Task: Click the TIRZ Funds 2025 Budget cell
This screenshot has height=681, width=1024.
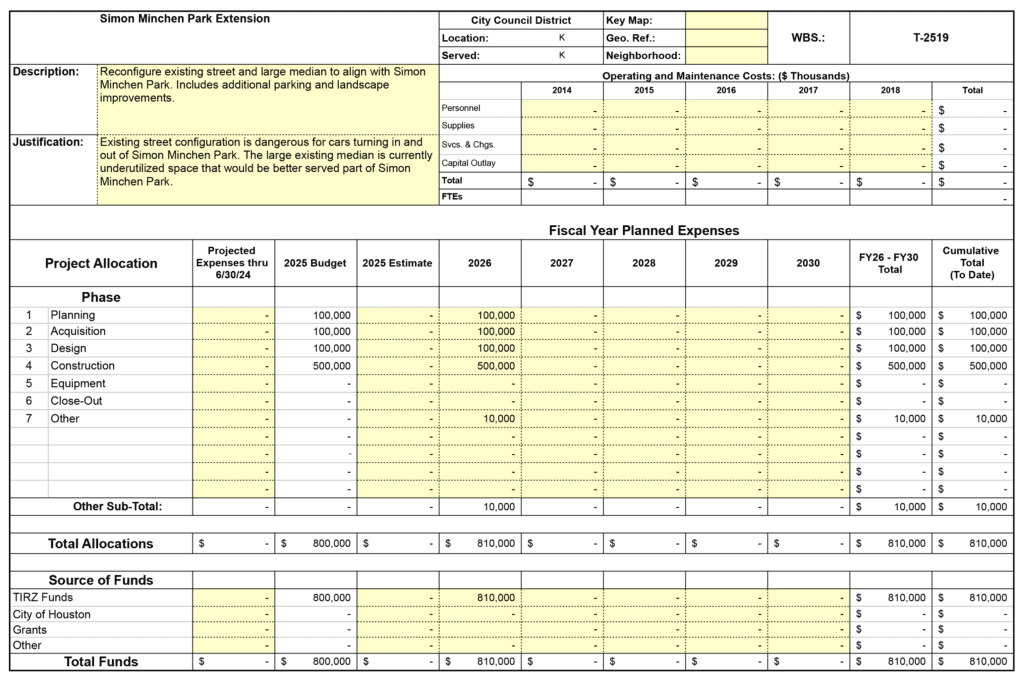Action: [x=315, y=598]
